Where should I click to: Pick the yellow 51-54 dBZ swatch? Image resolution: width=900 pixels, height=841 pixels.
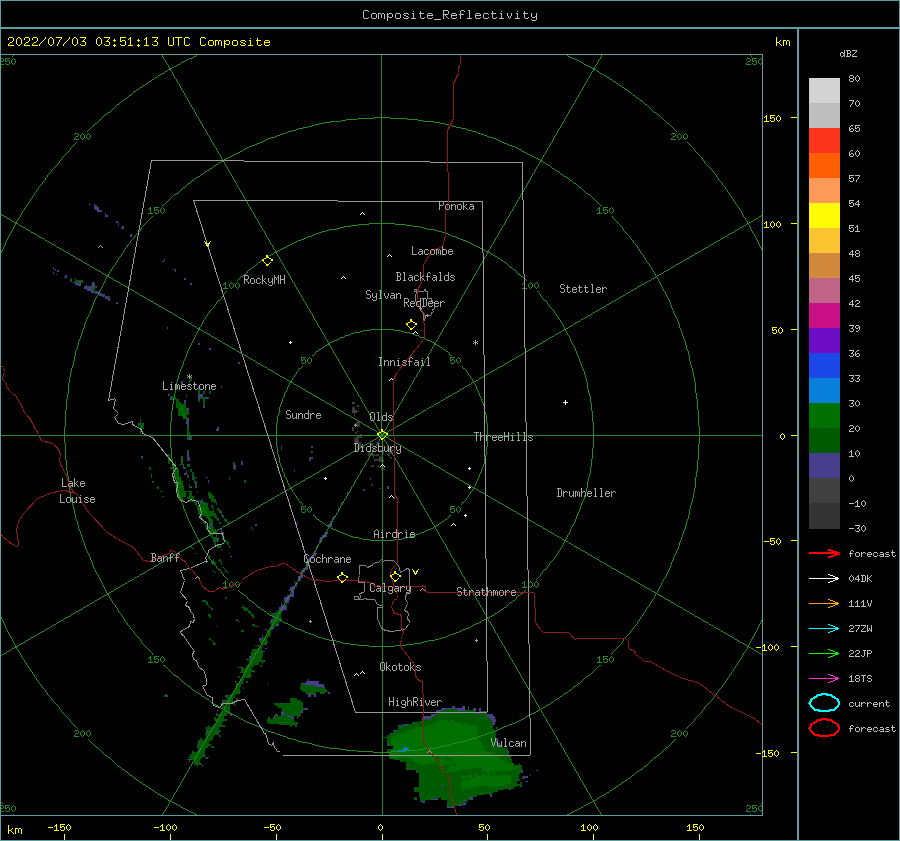point(824,215)
